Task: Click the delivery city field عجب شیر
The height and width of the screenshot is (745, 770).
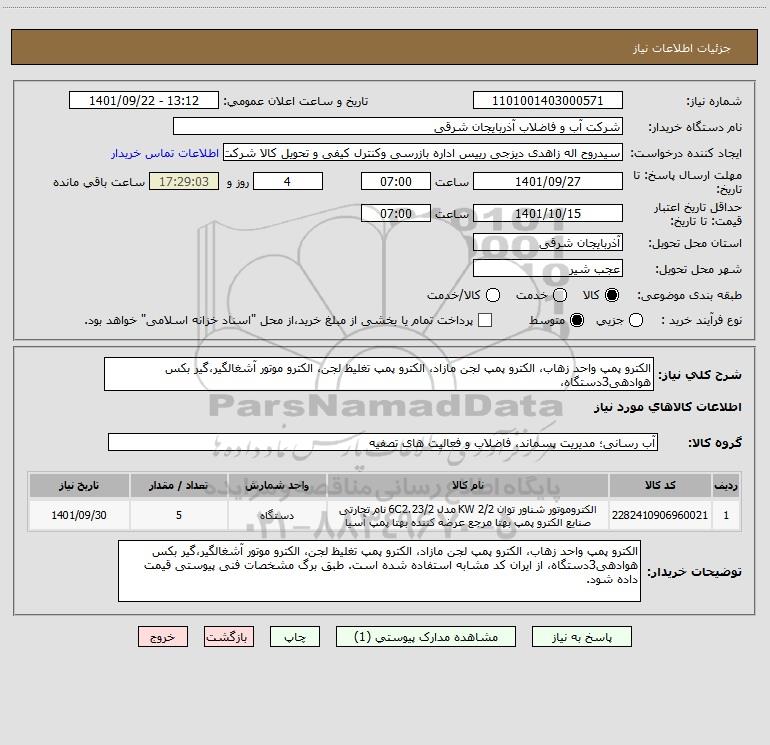Action: (548, 269)
